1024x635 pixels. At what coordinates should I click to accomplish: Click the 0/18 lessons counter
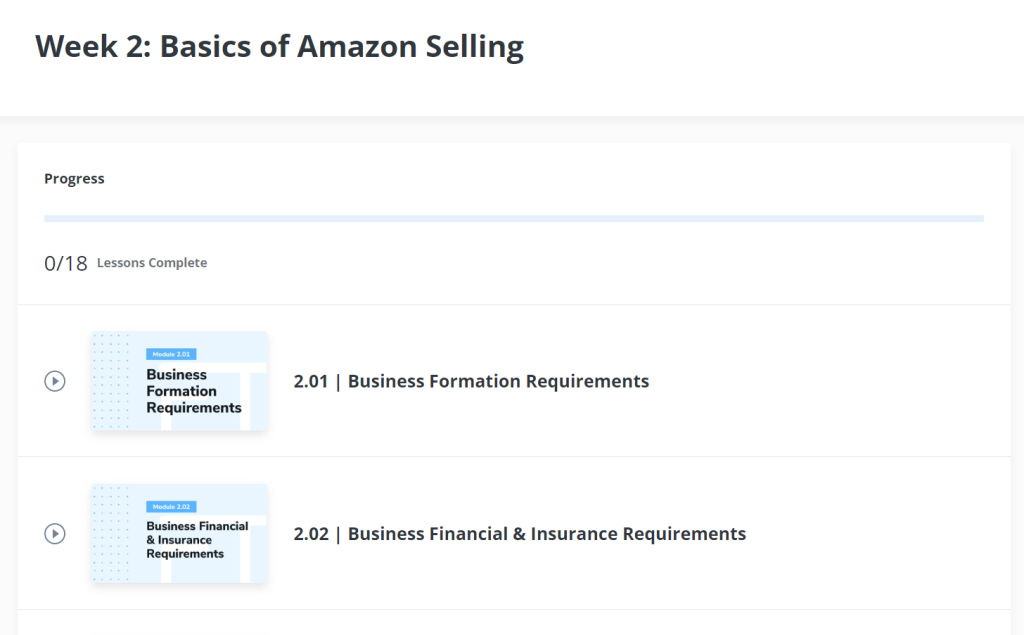66,263
